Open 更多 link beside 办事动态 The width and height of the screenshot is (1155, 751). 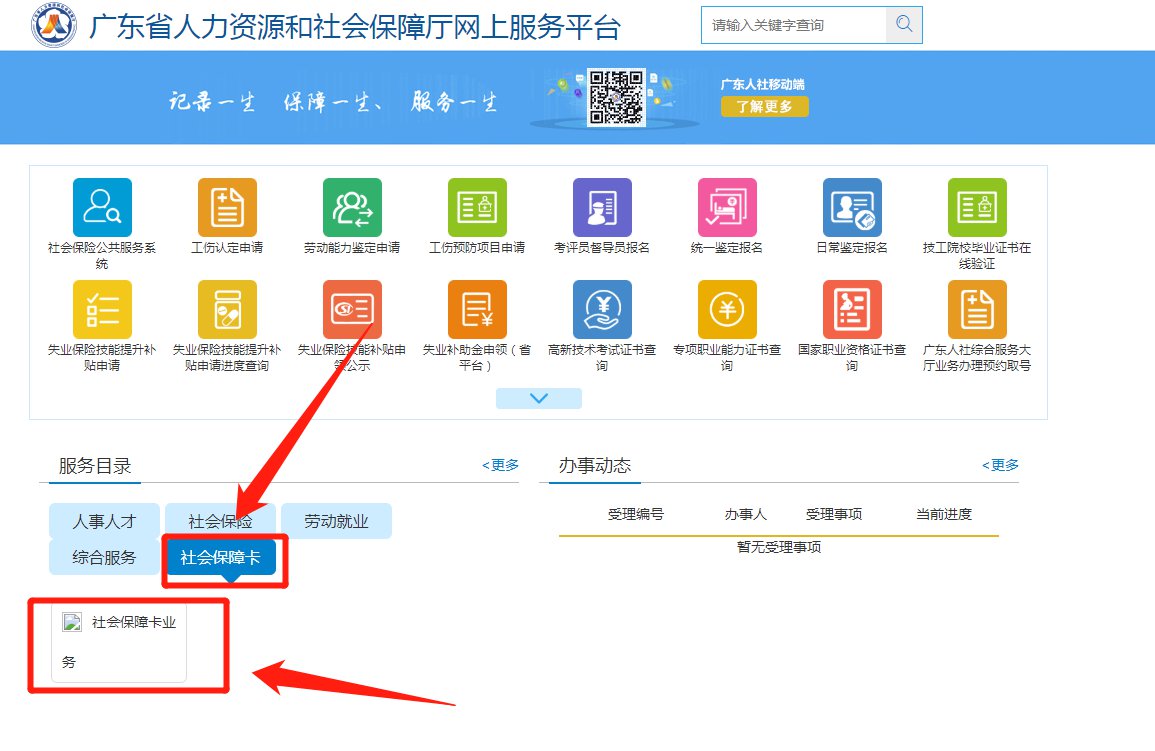(x=1000, y=465)
